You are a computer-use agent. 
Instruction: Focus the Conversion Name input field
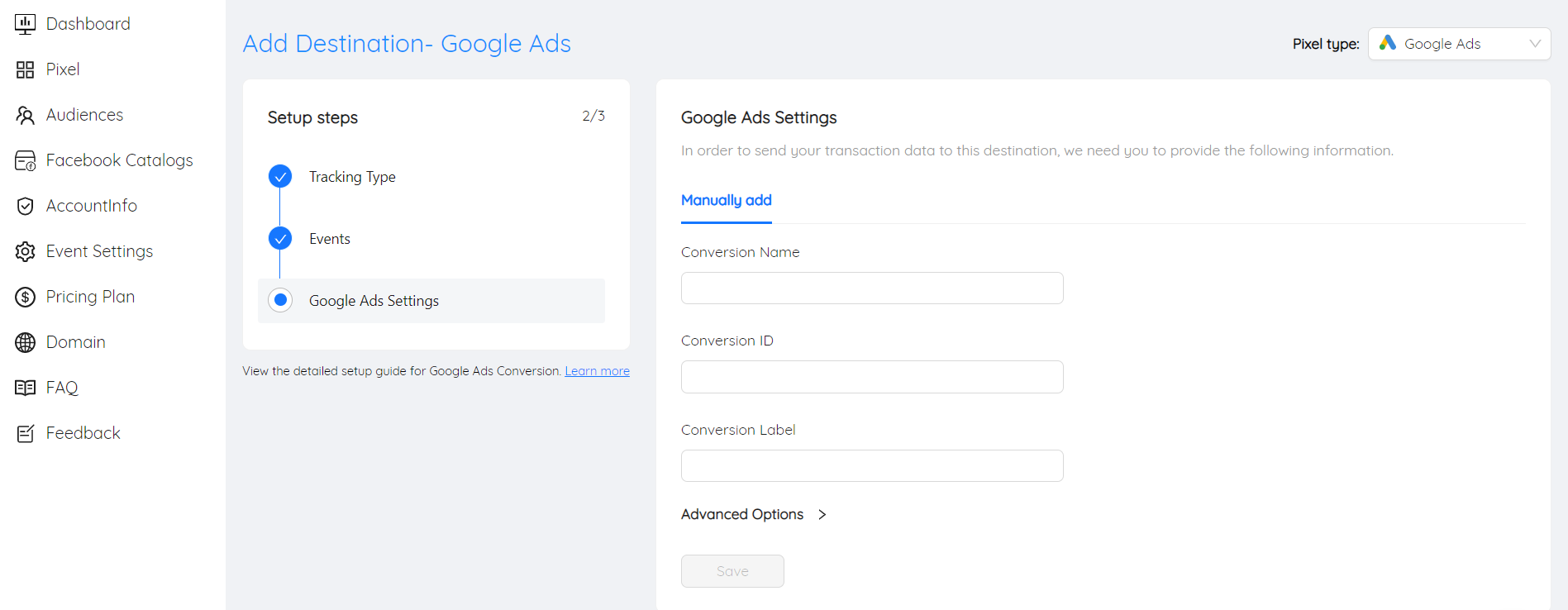(x=872, y=288)
